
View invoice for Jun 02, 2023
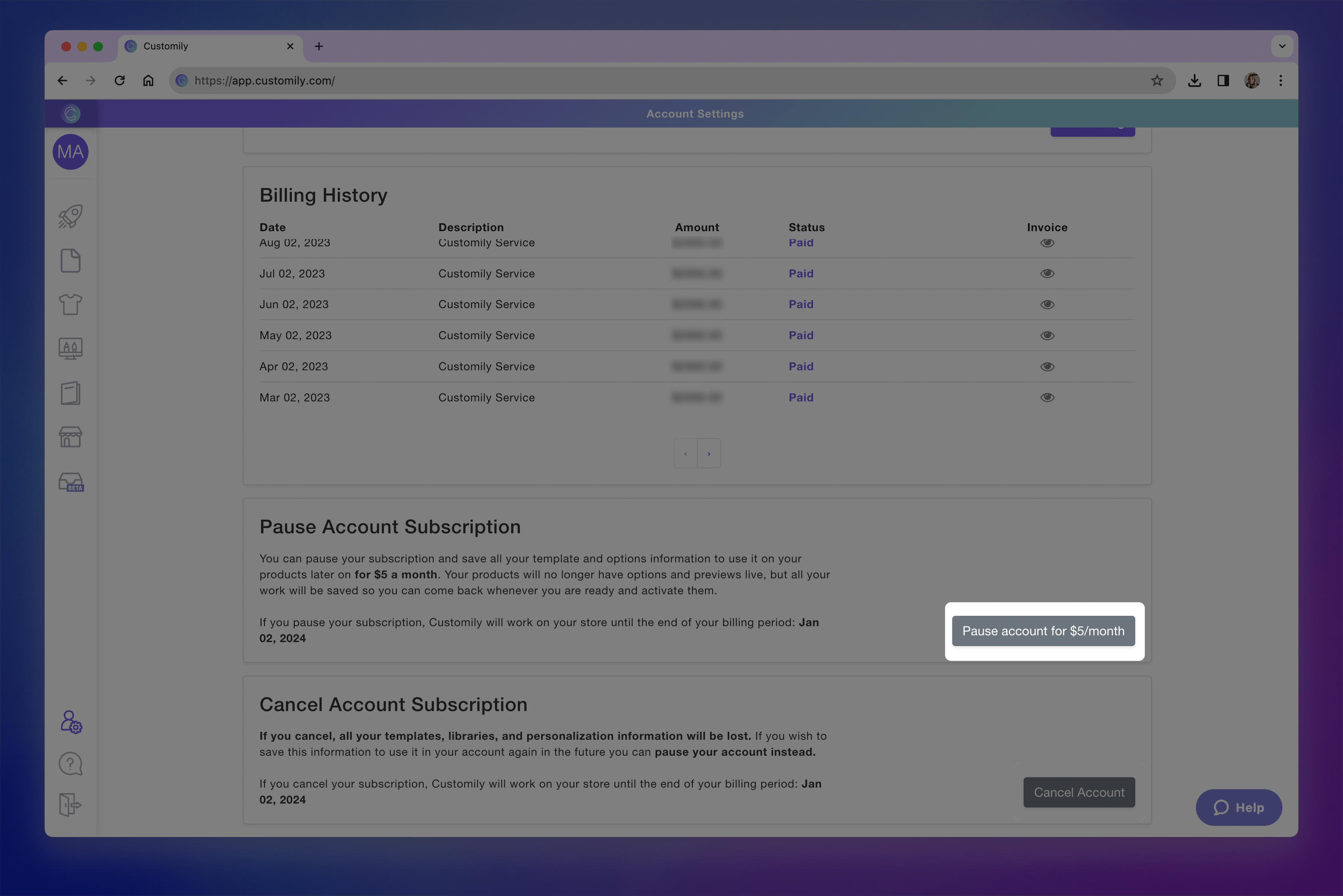[x=1048, y=305]
